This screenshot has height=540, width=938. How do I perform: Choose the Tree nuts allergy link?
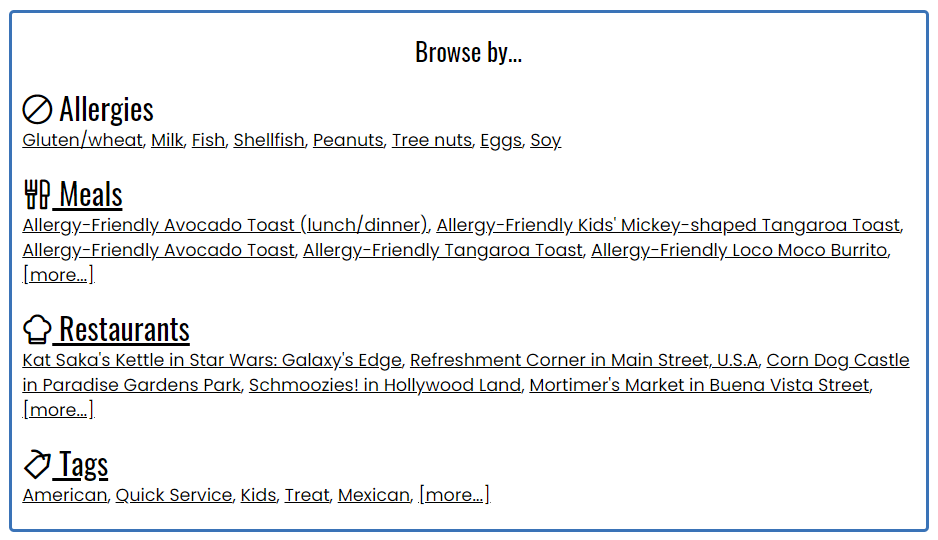pos(432,140)
